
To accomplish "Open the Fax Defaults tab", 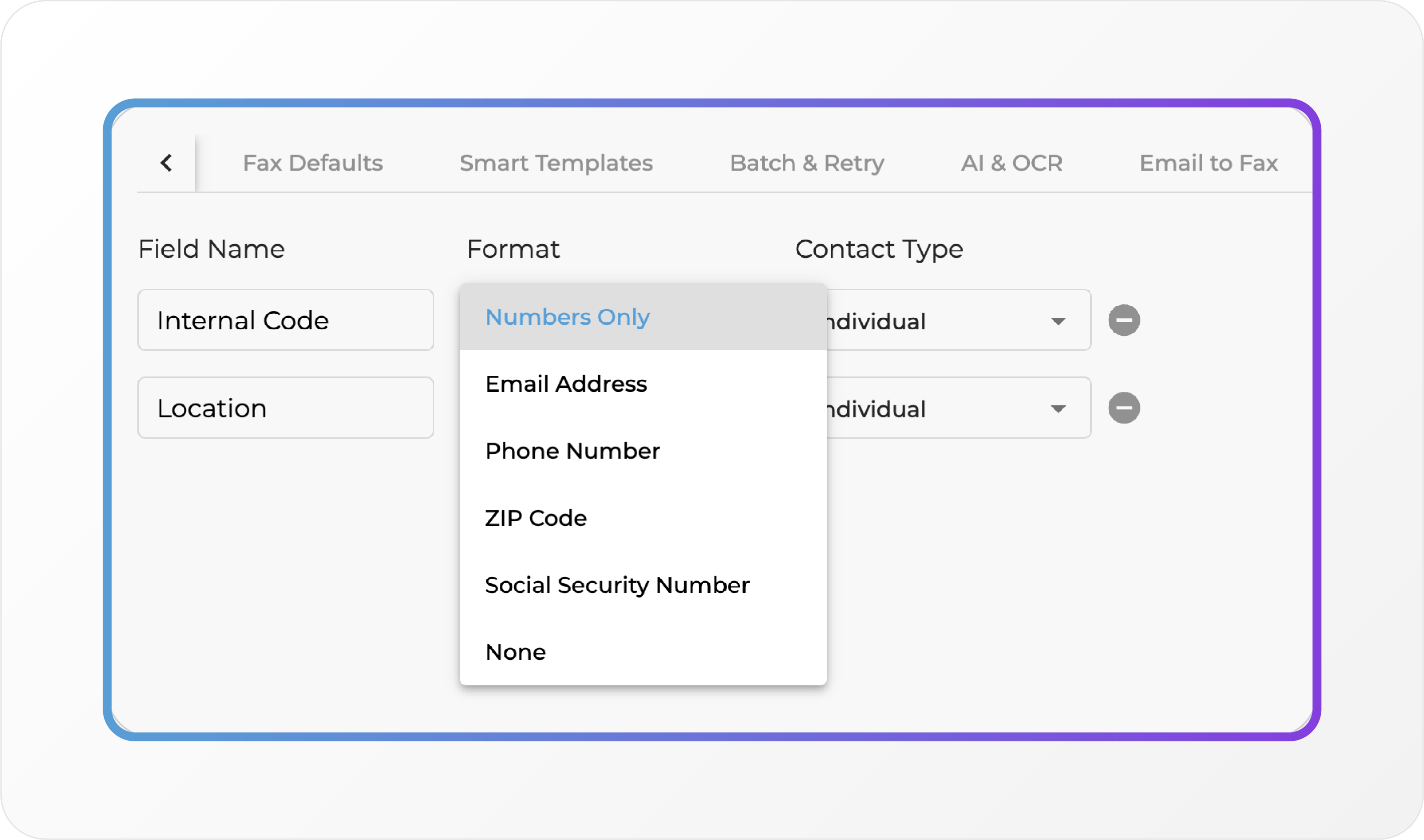I will 312,163.
